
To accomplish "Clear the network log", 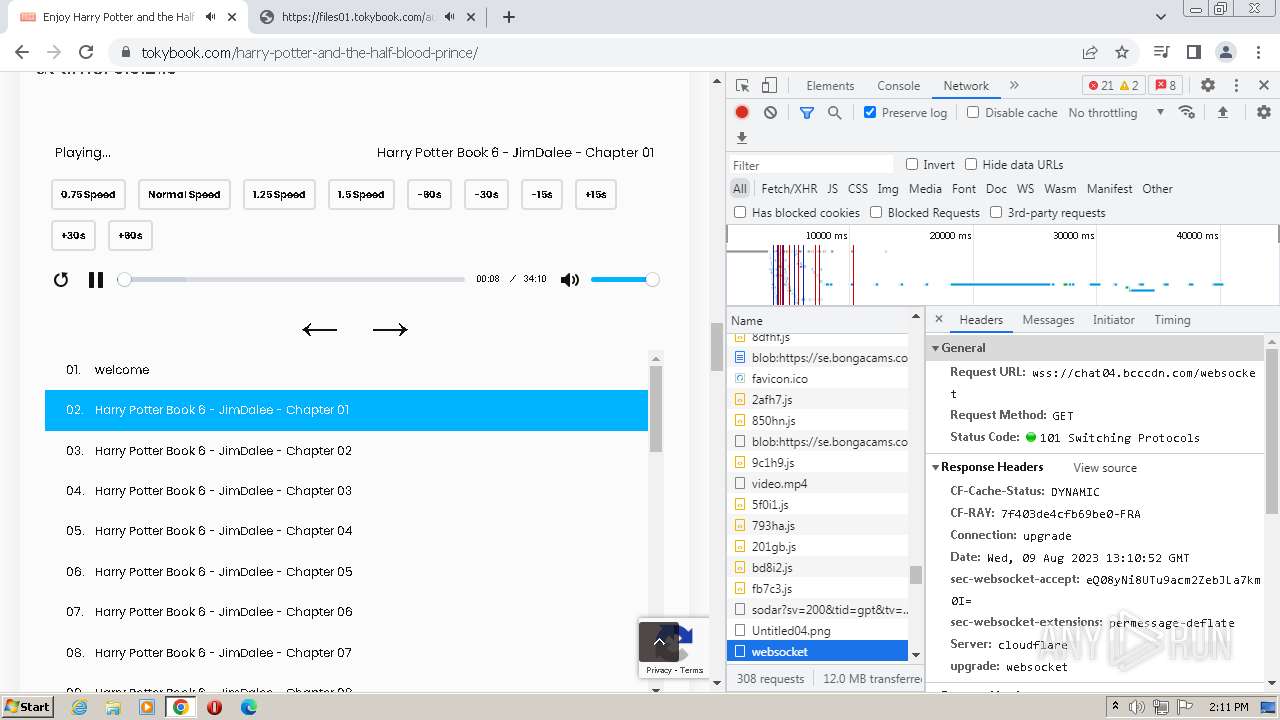I will [770, 113].
